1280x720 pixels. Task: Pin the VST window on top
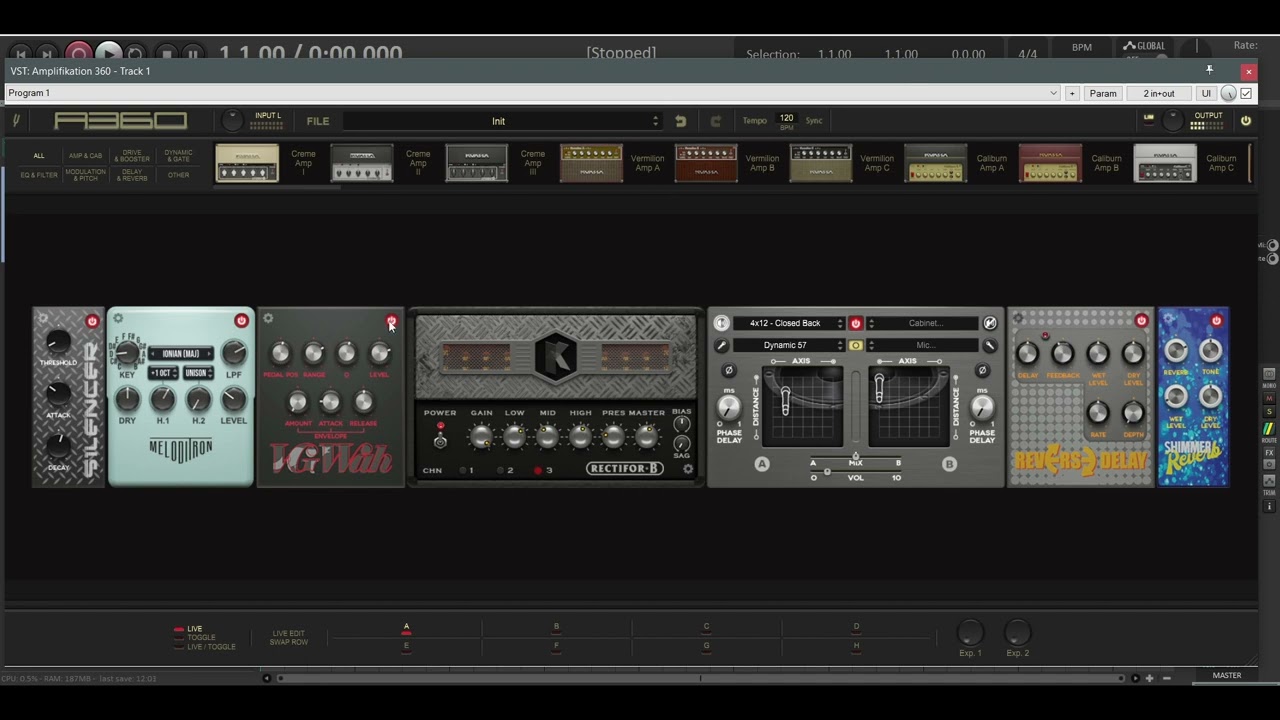click(x=1209, y=70)
